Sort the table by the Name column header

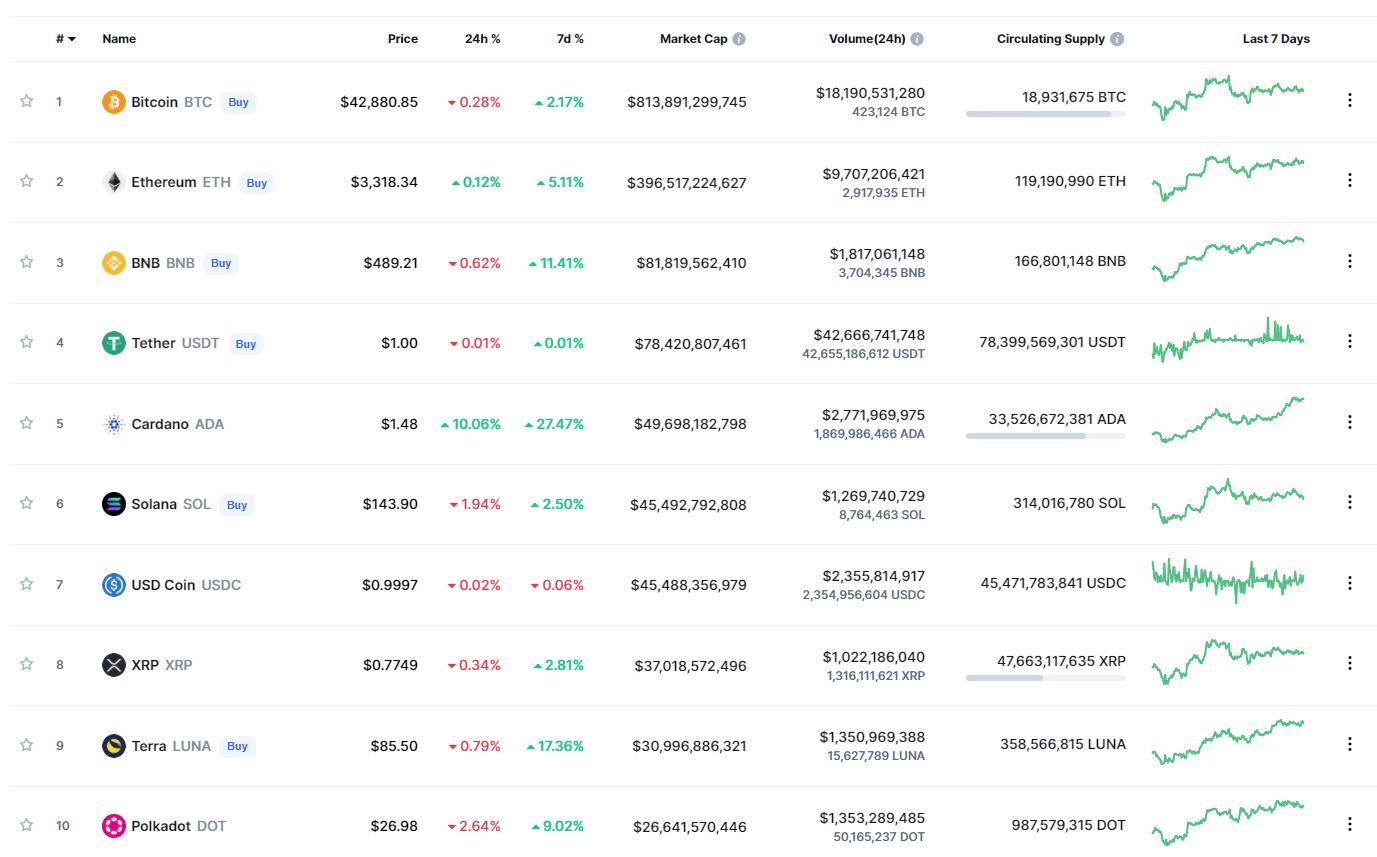(x=119, y=39)
